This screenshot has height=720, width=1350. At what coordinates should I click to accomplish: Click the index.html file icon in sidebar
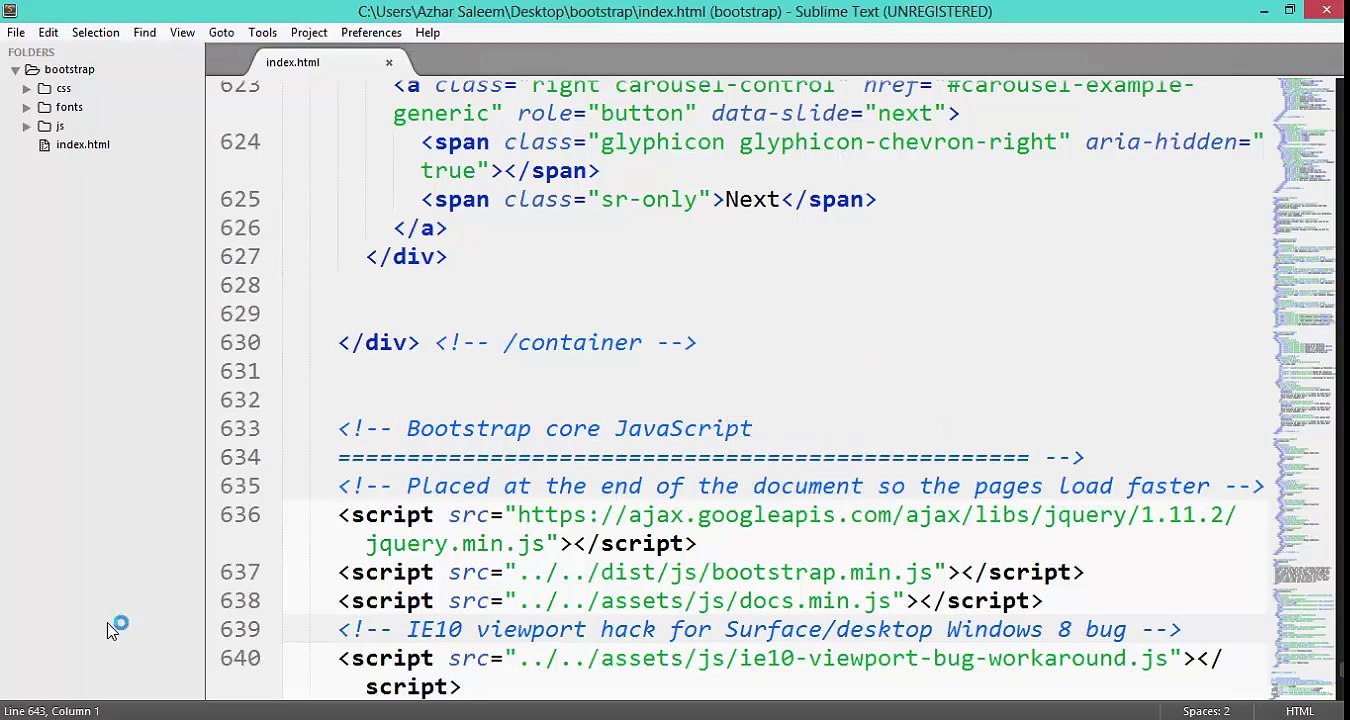tap(44, 146)
